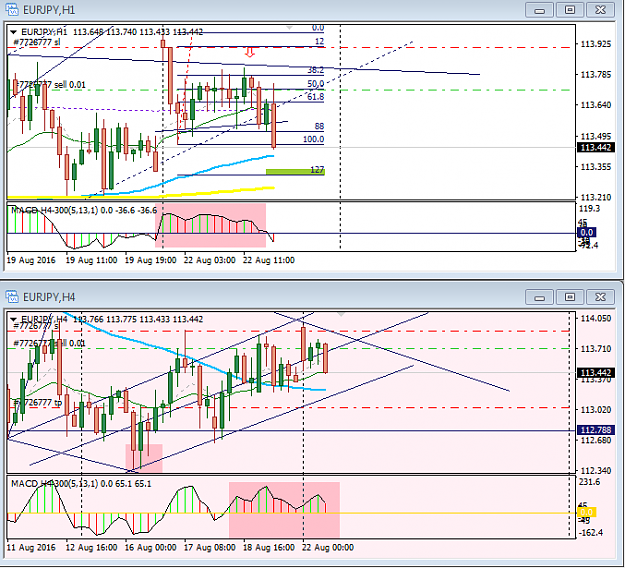Close the EURJPY,H4 chart window
This screenshot has width=625, height=568.
pyautogui.click(x=600, y=297)
